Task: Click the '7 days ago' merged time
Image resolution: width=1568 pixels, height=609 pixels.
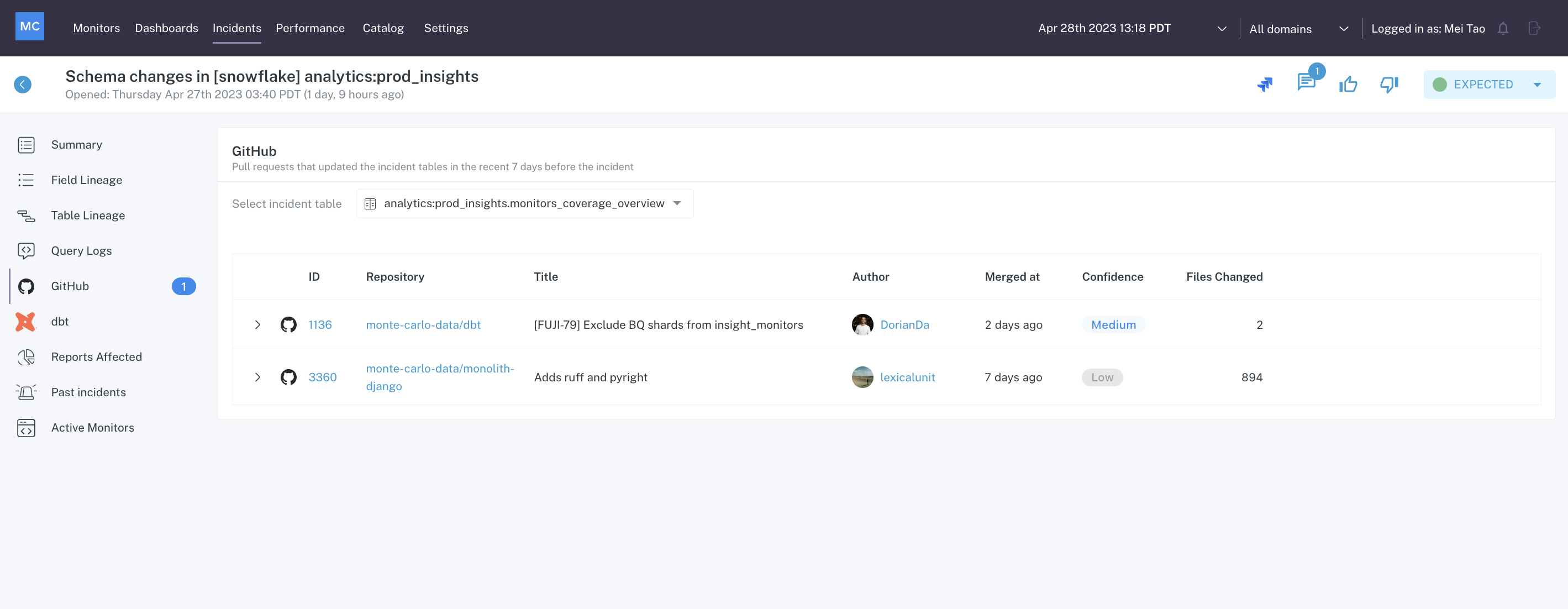Action: [x=1013, y=377]
